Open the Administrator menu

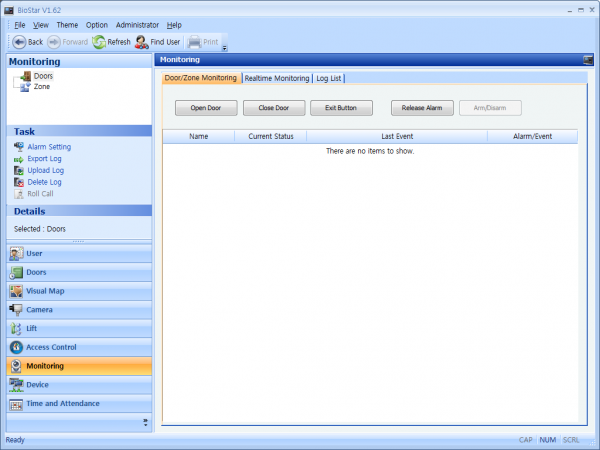click(136, 24)
